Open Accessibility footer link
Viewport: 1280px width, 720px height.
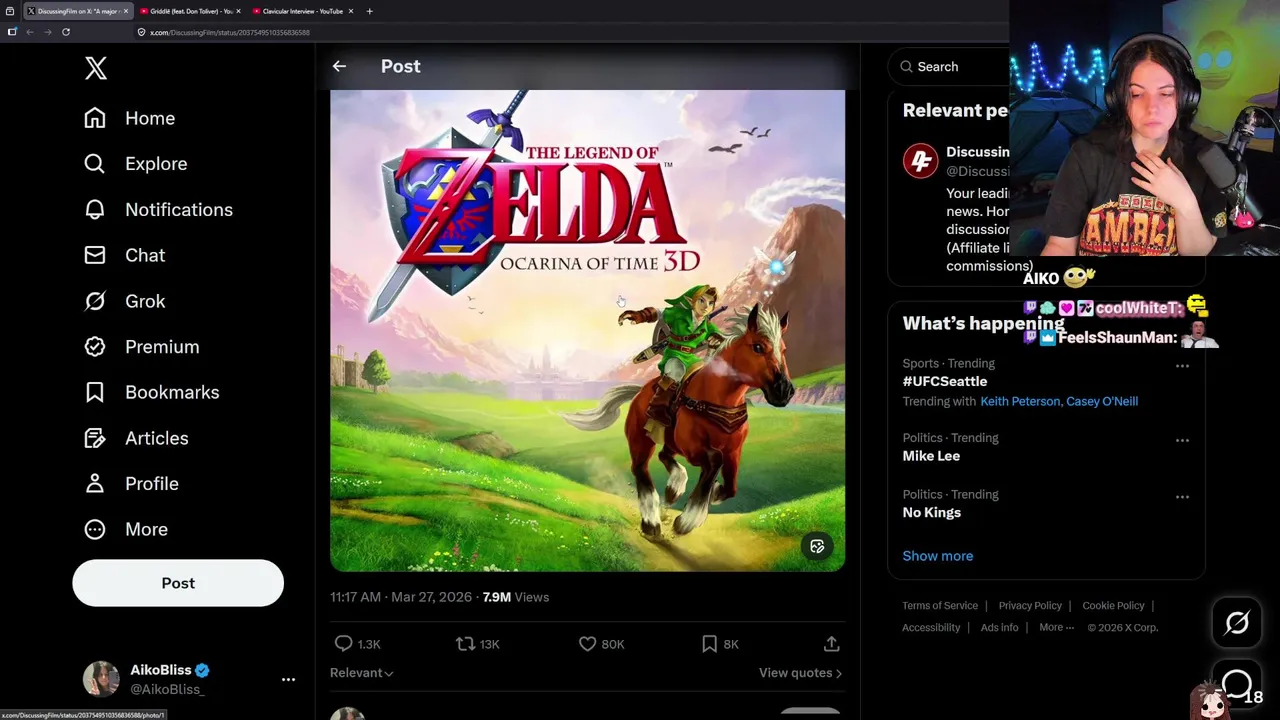coord(931,627)
